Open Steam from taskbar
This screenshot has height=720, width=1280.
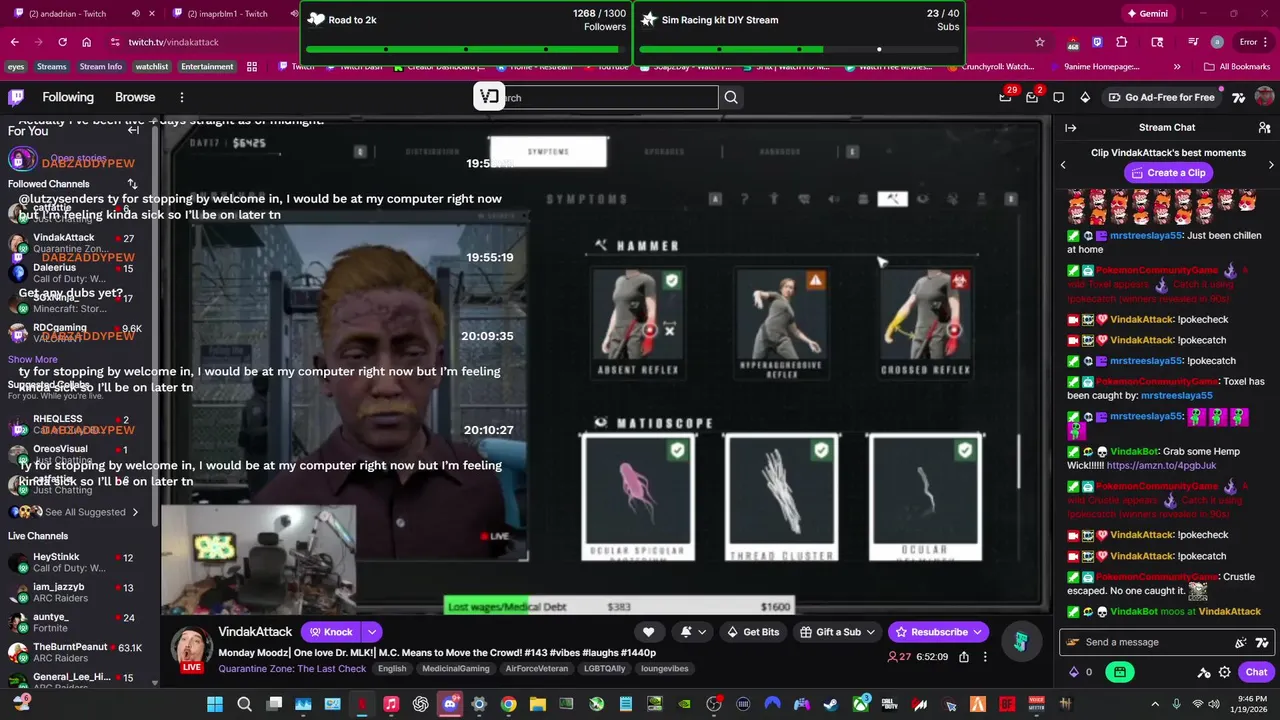(830, 704)
